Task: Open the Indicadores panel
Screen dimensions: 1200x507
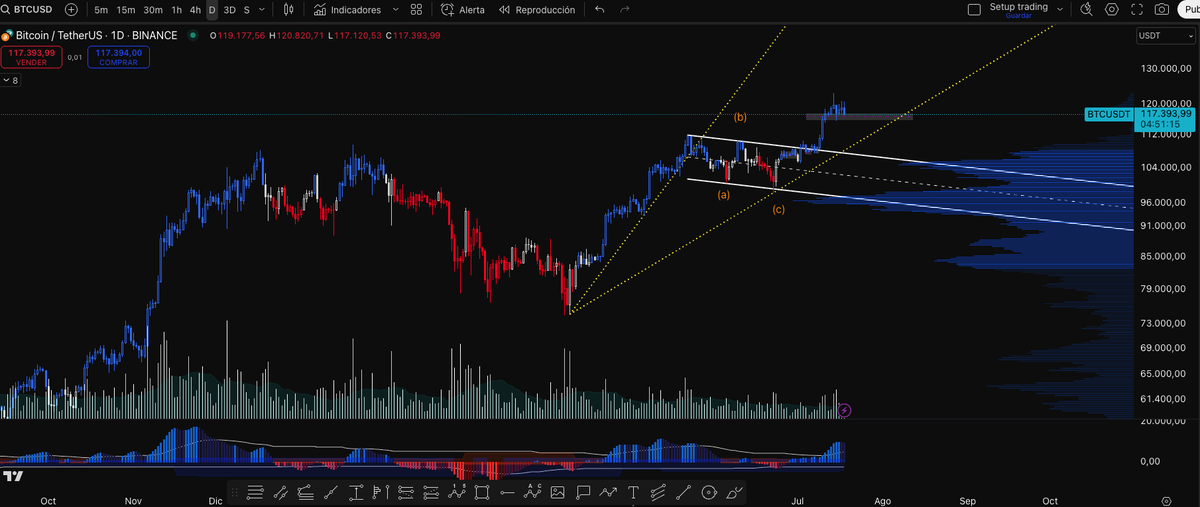Action: [347, 9]
